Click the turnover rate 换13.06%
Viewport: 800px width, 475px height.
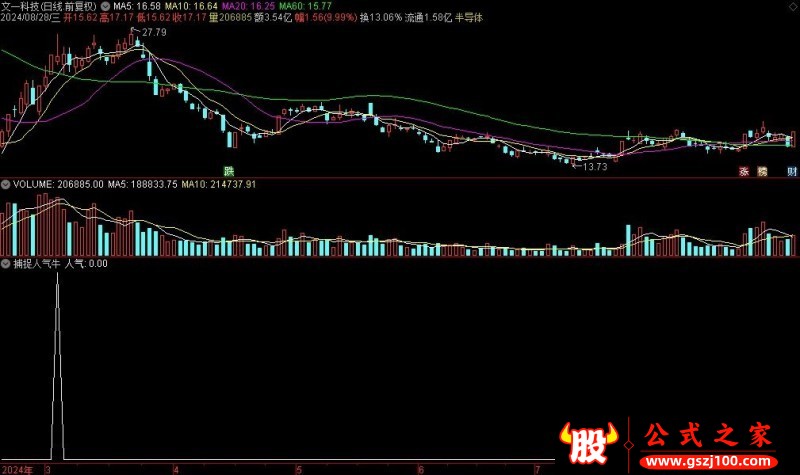[381, 18]
